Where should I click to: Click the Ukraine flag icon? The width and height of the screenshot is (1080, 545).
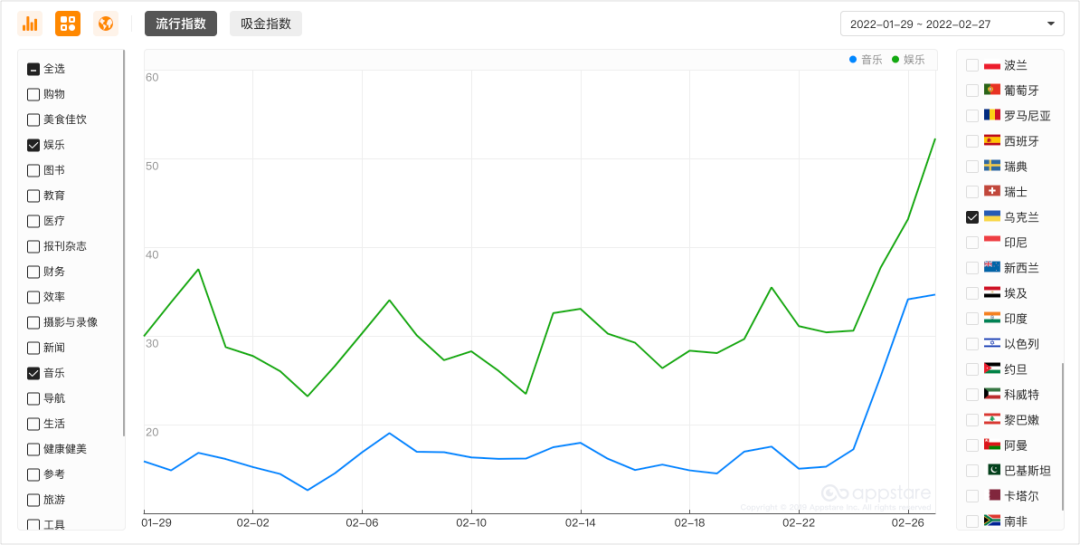coord(992,217)
